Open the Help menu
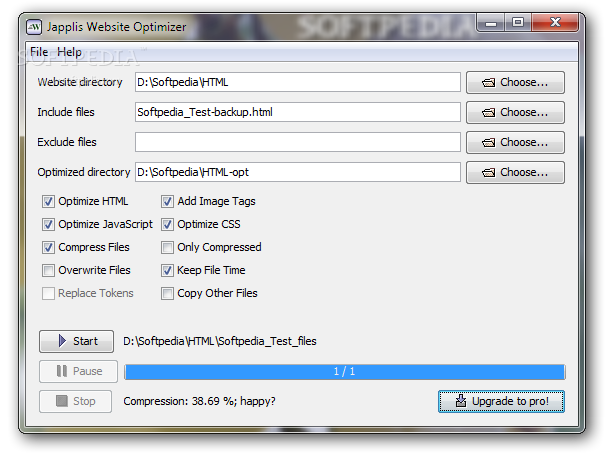 (69, 52)
